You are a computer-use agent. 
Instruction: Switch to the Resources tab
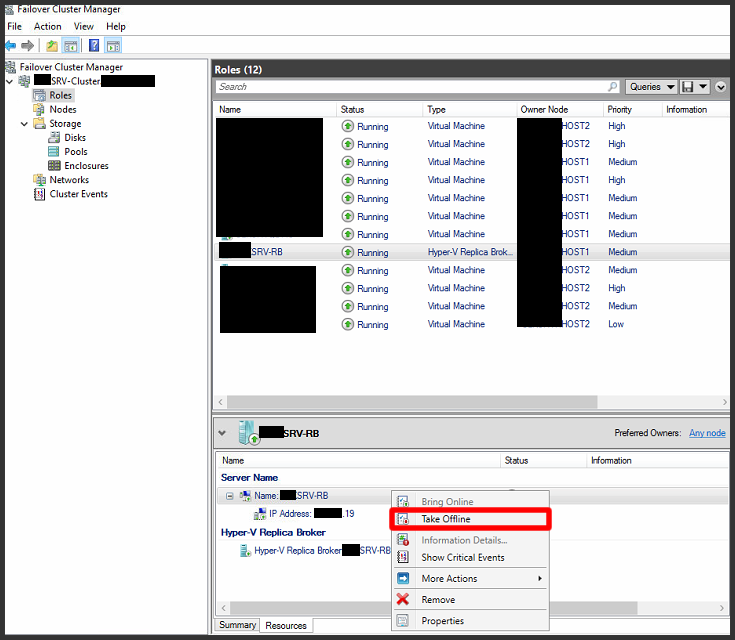tap(285, 625)
